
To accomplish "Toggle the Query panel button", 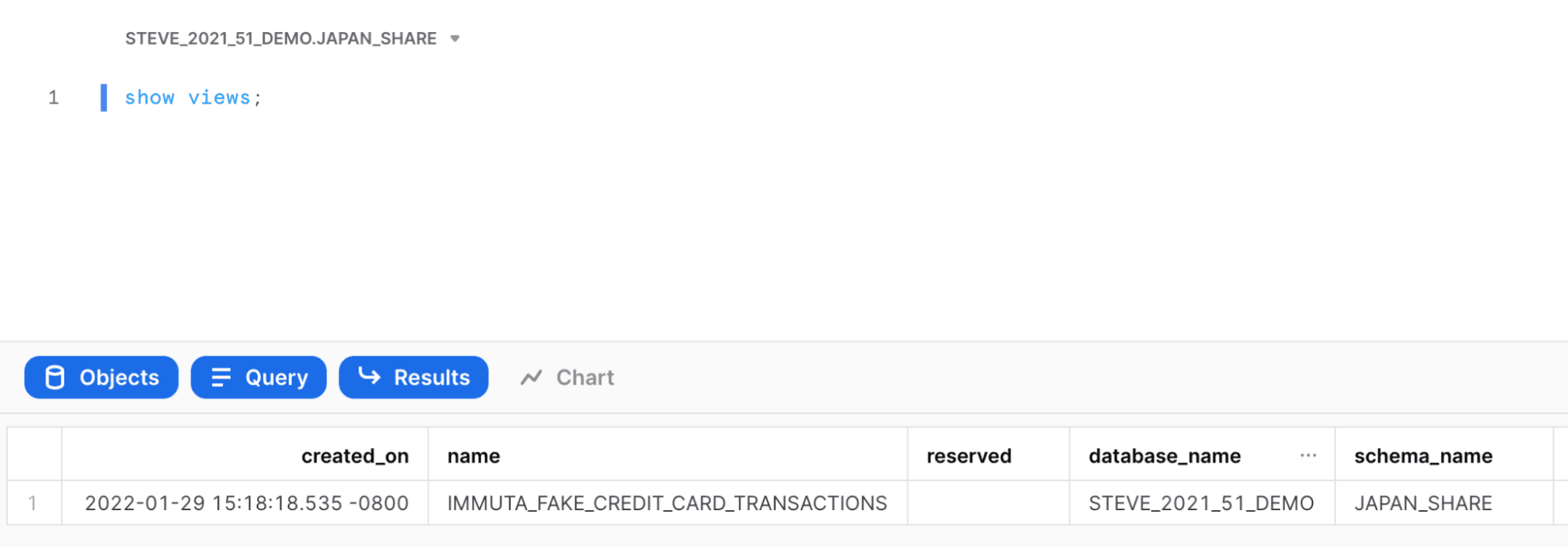I will (259, 377).
